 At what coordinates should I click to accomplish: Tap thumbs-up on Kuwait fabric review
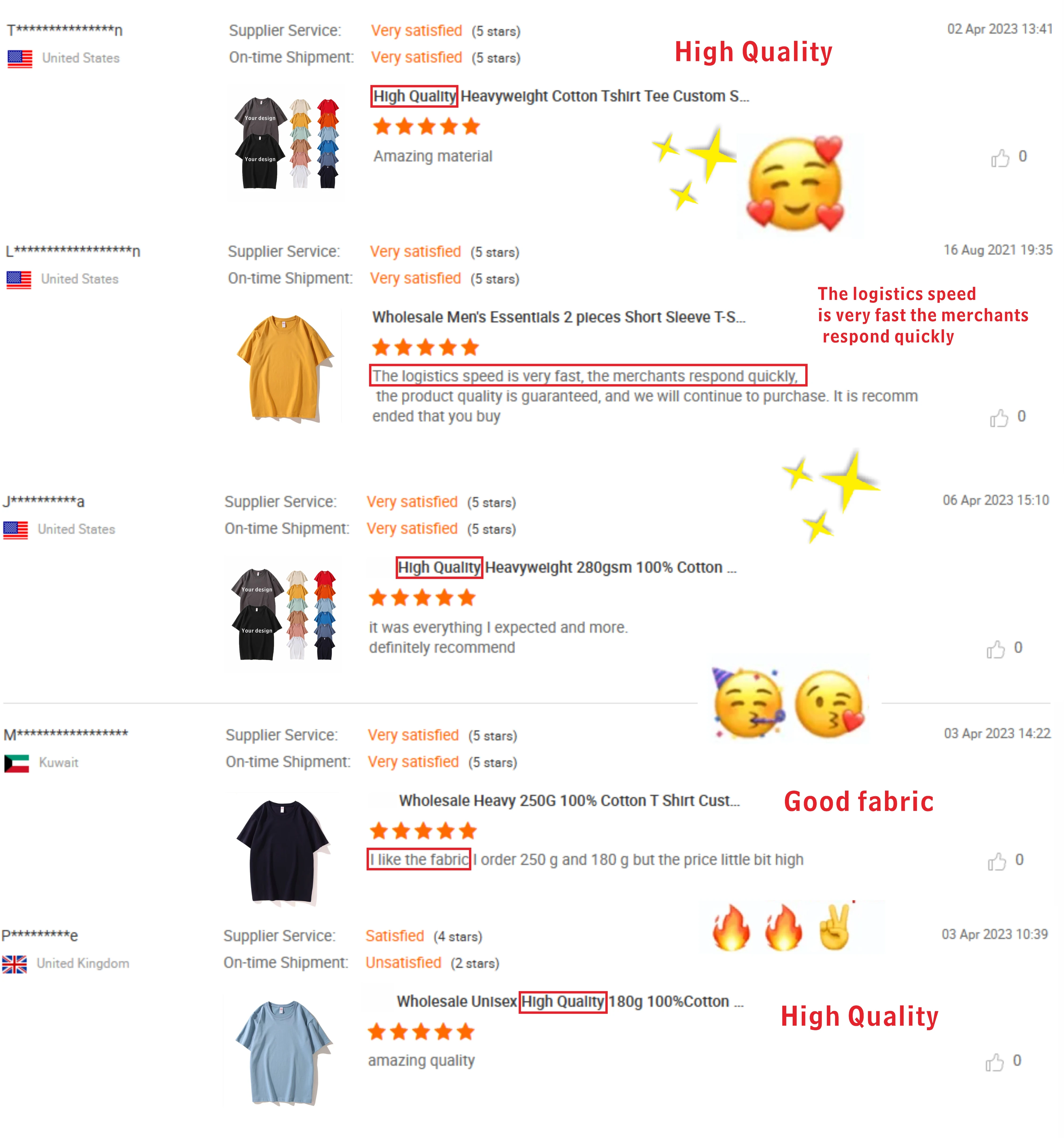tap(996, 861)
